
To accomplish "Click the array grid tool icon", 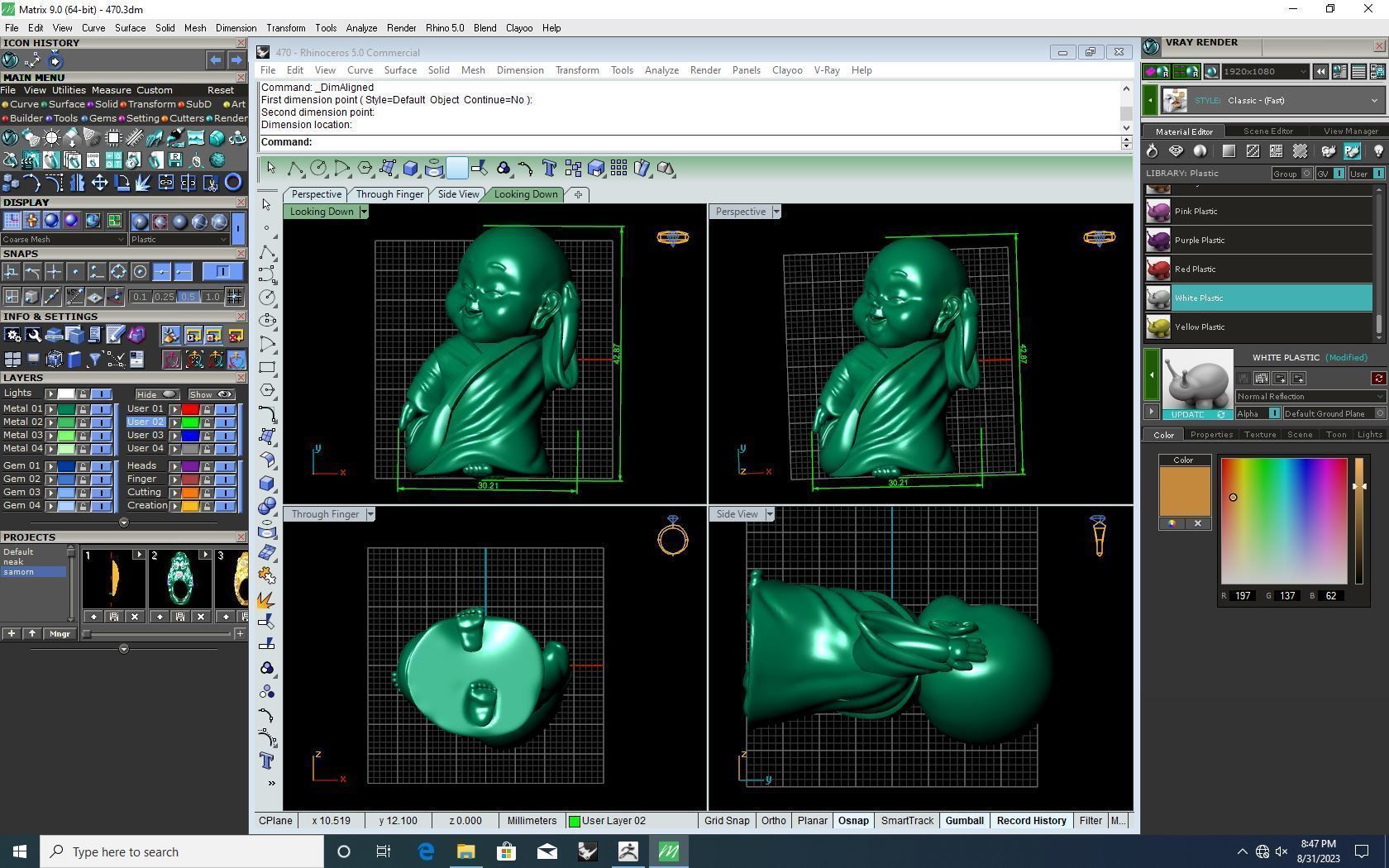I will coord(618,169).
